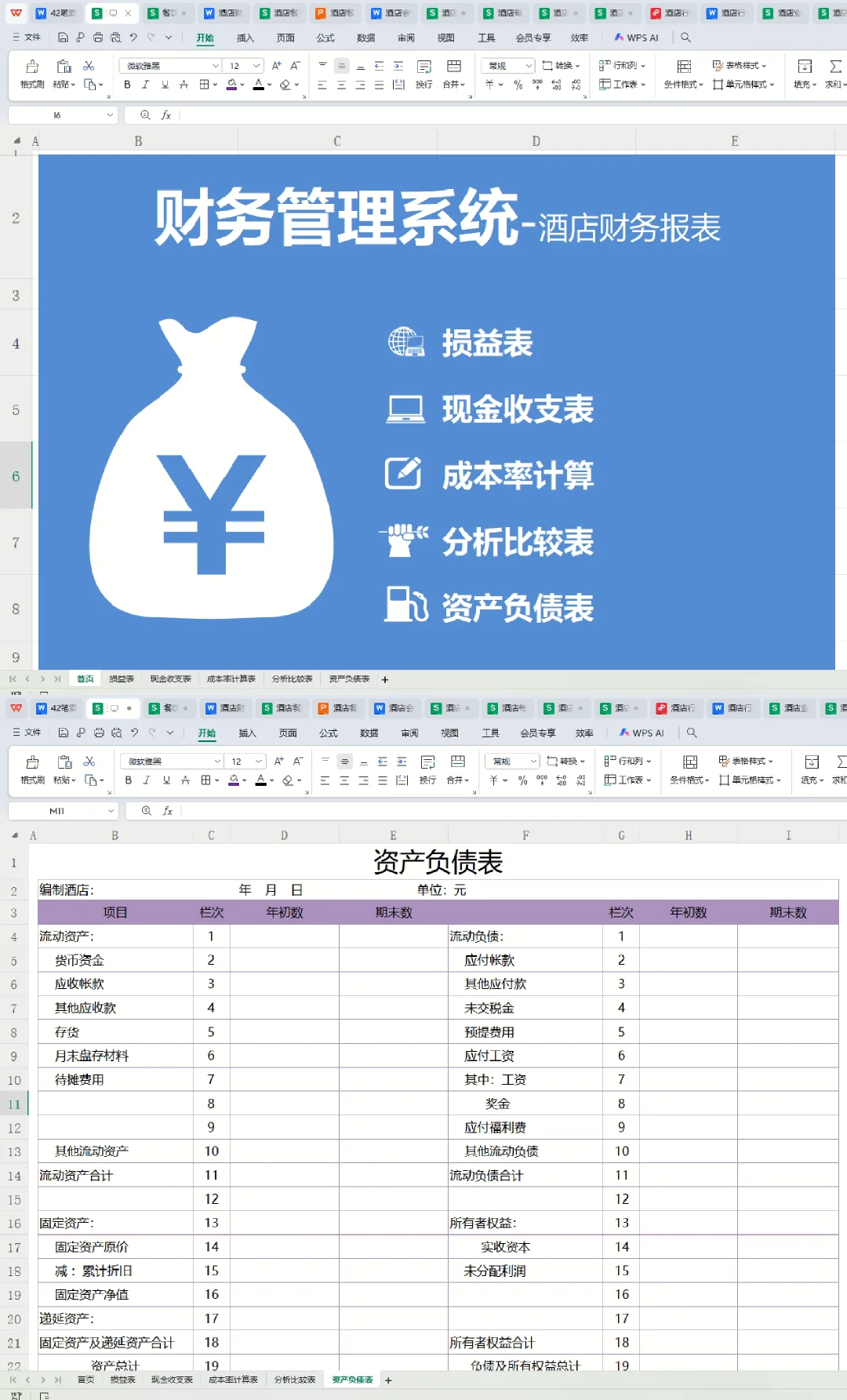Expand Rows and Columns (行和列) in the lower window
This screenshot has height=1400, width=847.
628,761
